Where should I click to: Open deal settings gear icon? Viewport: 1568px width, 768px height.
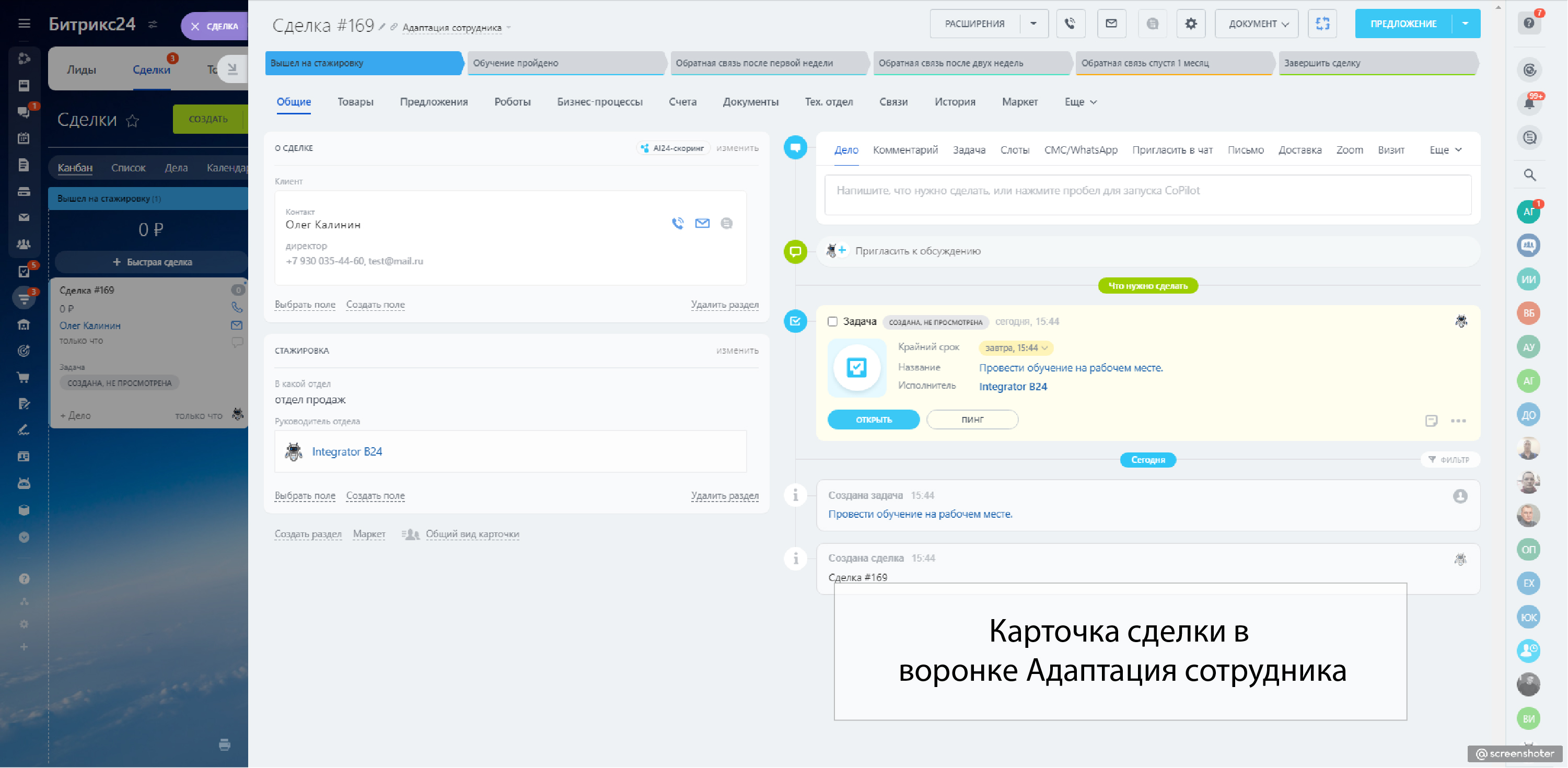coord(1191,24)
